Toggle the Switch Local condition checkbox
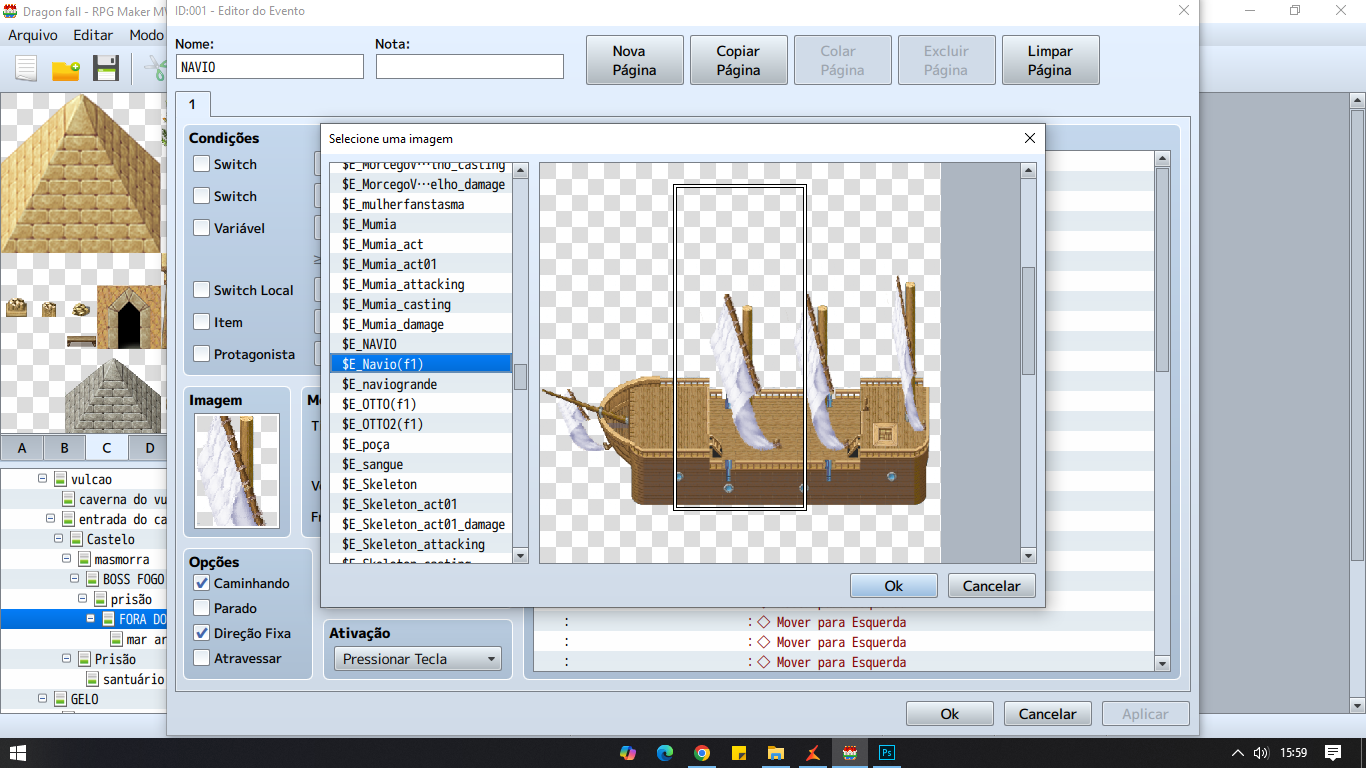 tap(202, 290)
